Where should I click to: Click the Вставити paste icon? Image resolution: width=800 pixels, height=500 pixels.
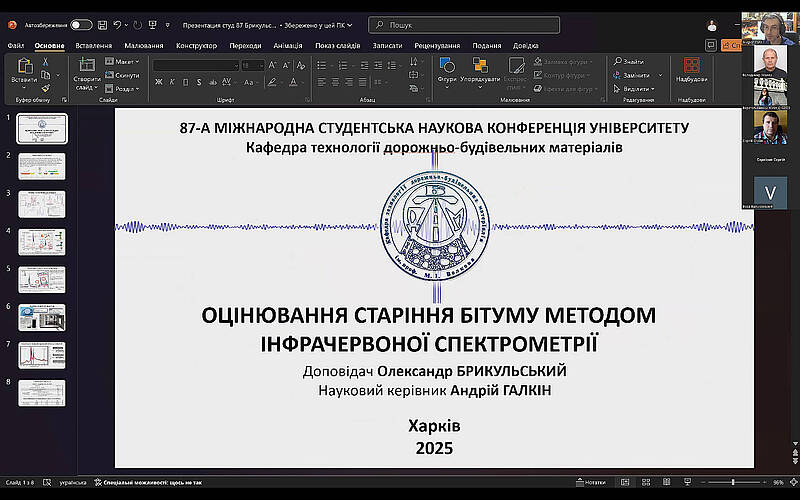[x=24, y=67]
